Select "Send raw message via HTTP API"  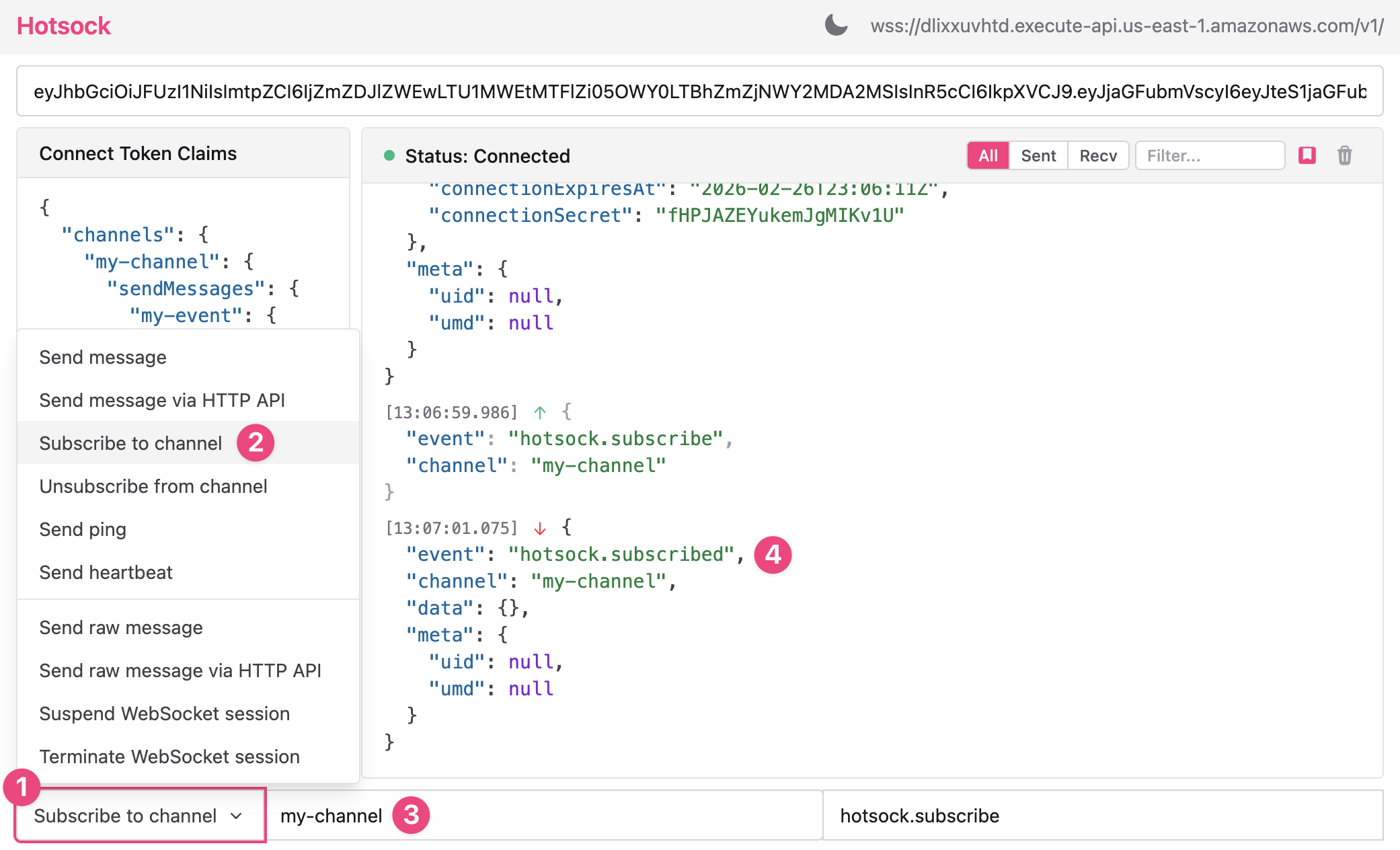(x=180, y=670)
